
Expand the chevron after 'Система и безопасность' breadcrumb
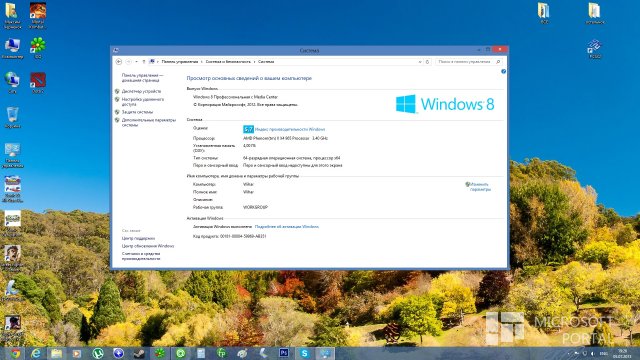click(x=254, y=62)
